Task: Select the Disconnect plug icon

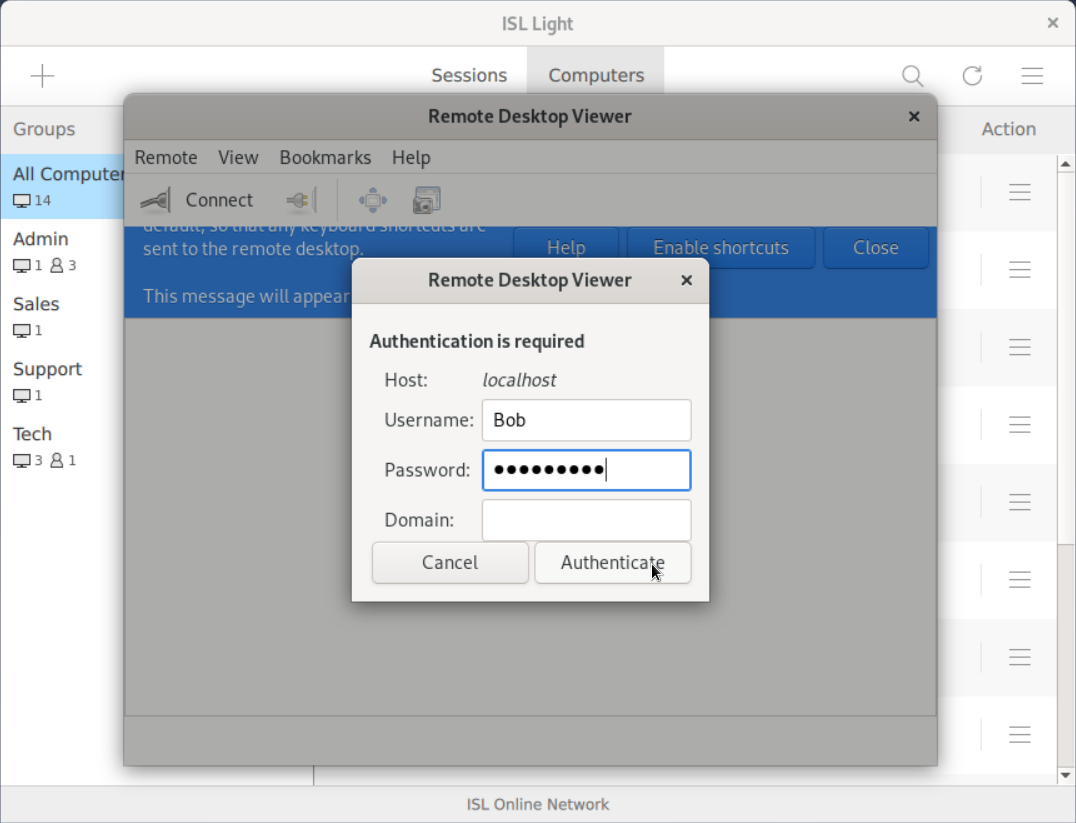Action: [x=297, y=199]
